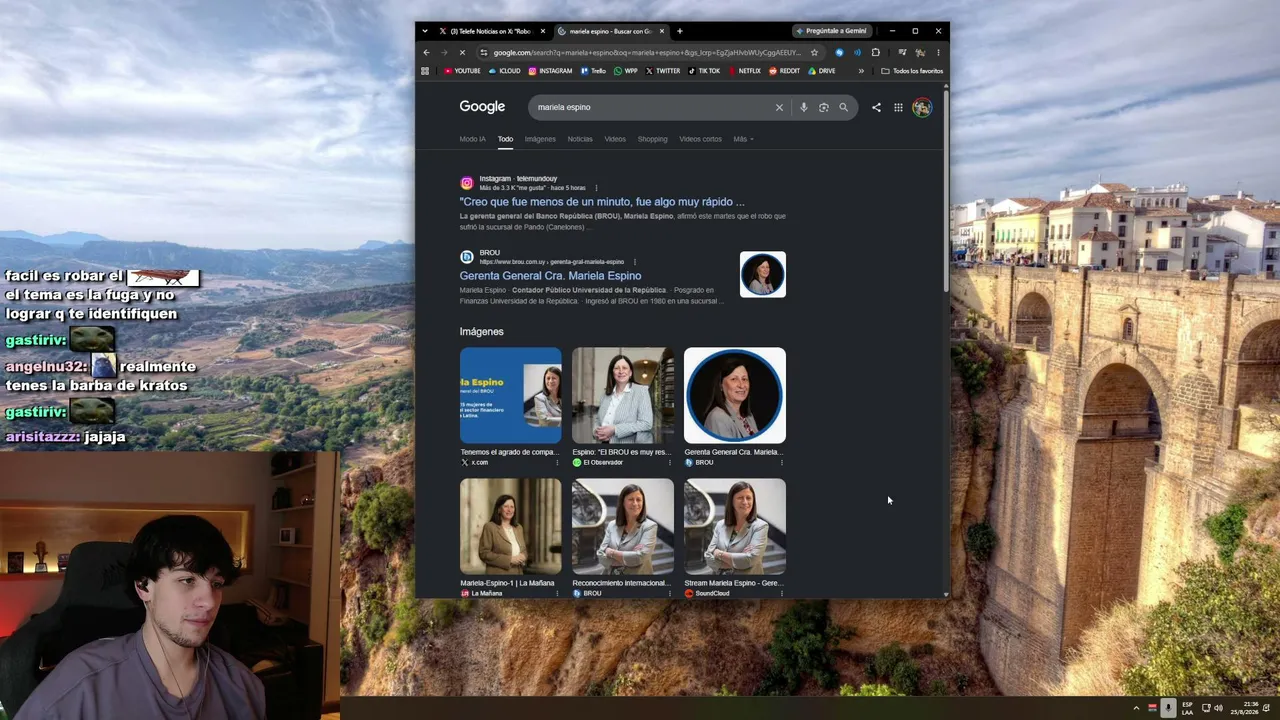Open the x.com blue banner image
This screenshot has width=1280, height=720.
click(x=511, y=395)
